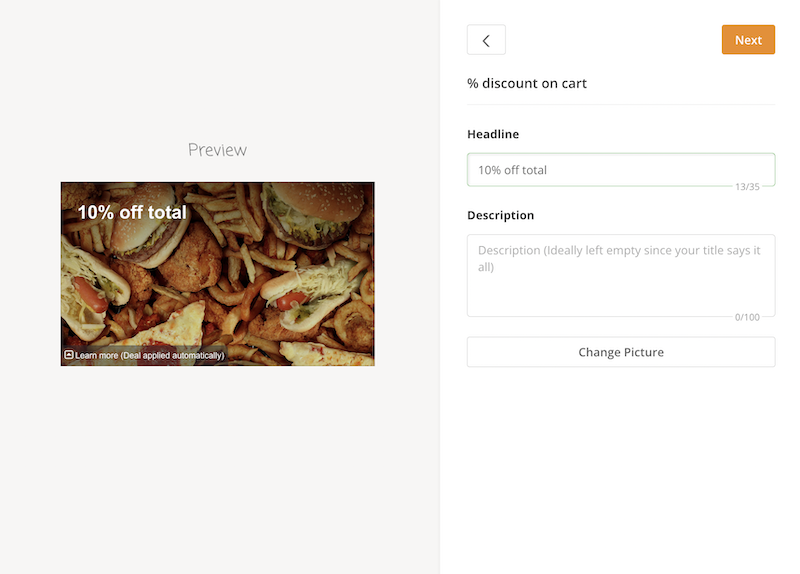Open the Learn more deal link text

(x=150, y=355)
